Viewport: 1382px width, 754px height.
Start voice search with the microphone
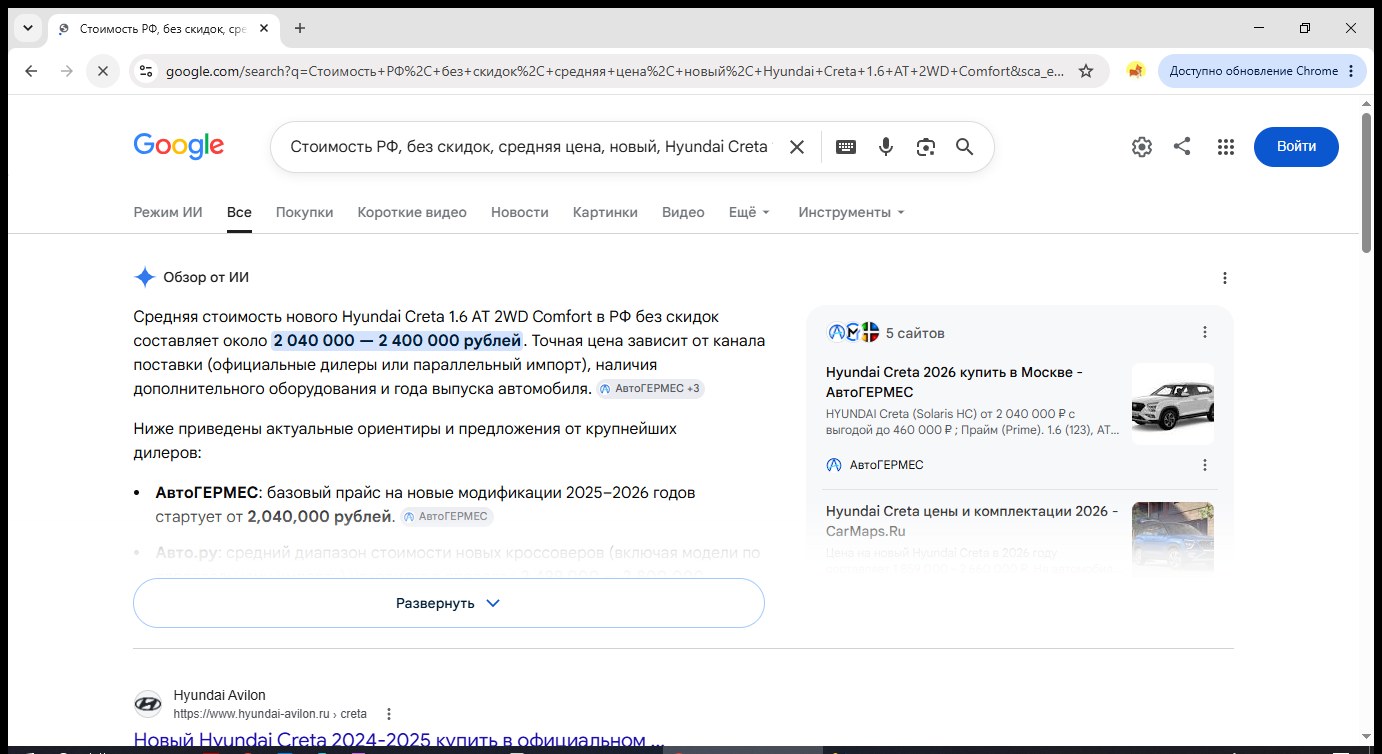[x=886, y=147]
